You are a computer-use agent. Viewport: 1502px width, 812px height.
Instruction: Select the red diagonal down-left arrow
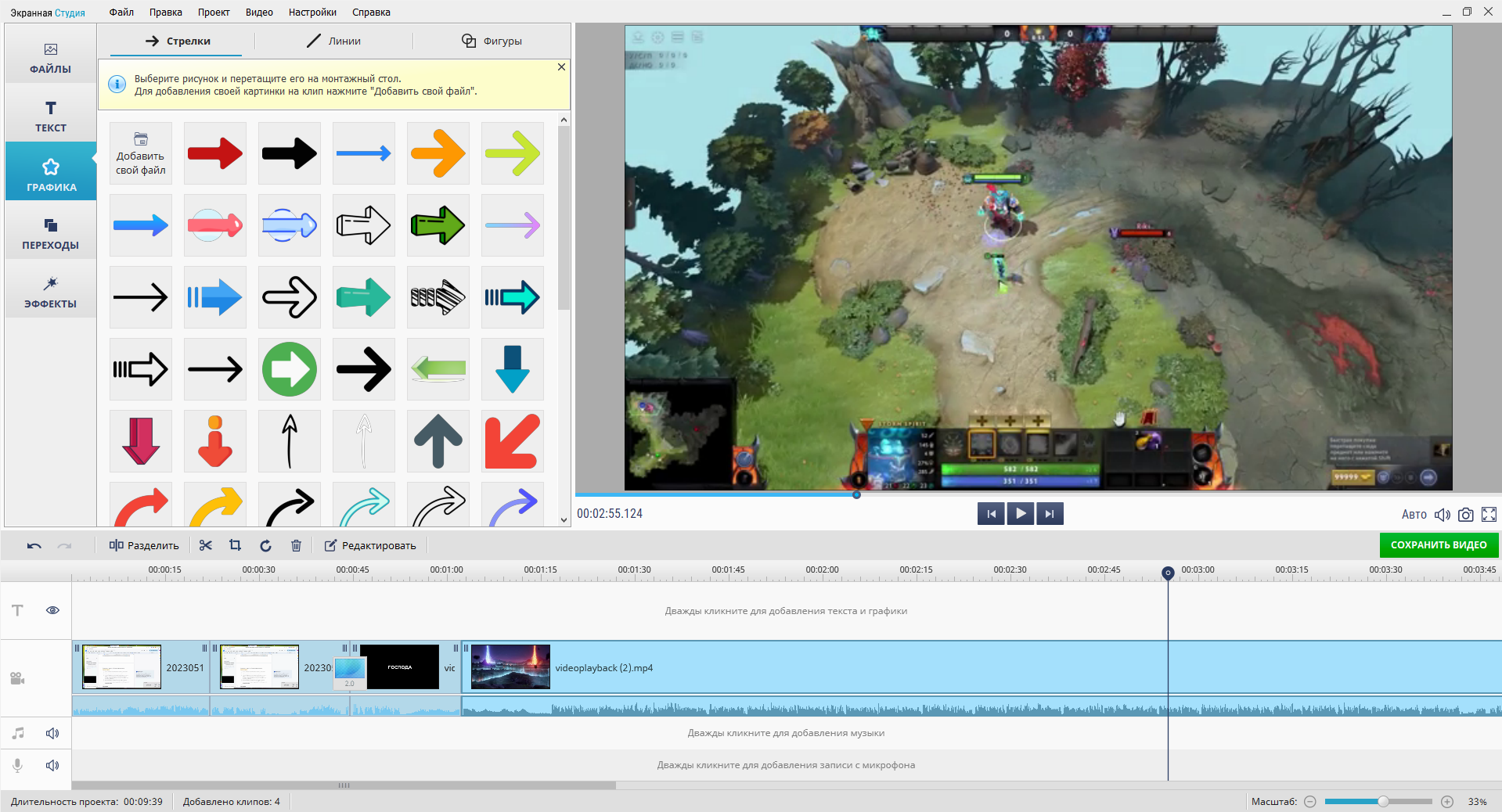pos(513,441)
